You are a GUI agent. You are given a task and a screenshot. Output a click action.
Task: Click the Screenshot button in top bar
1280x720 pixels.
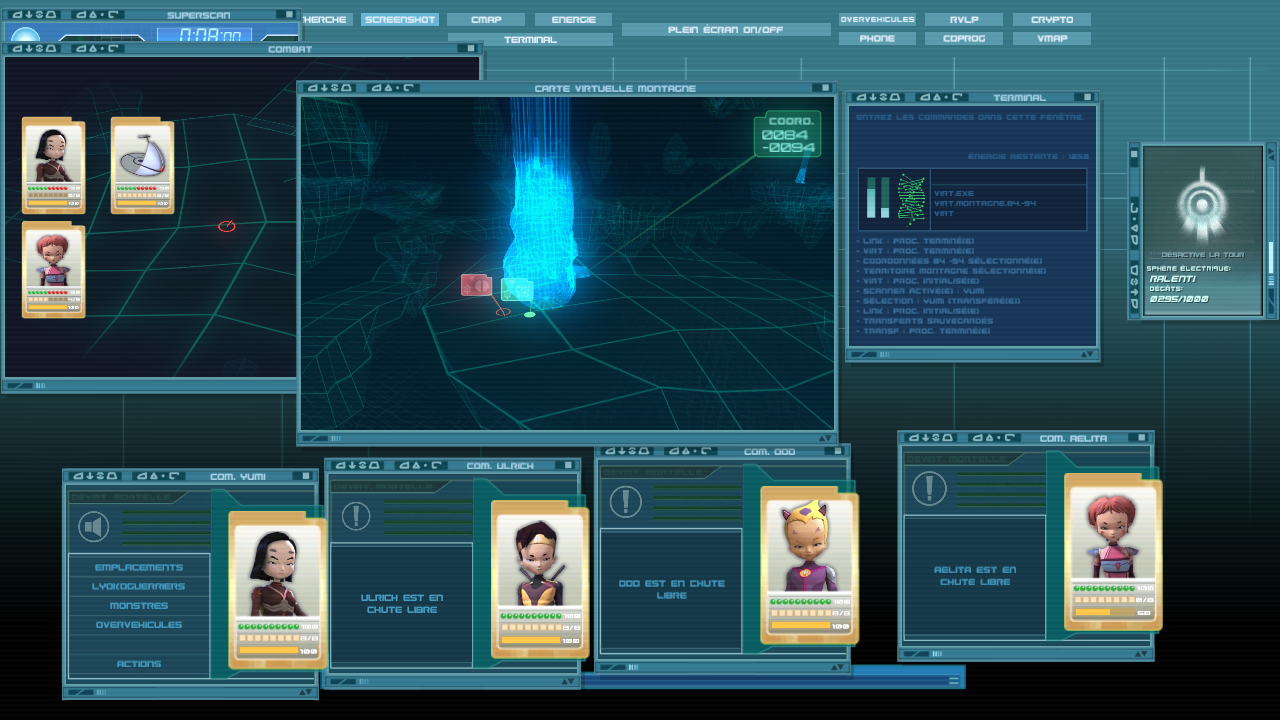pyautogui.click(x=400, y=19)
